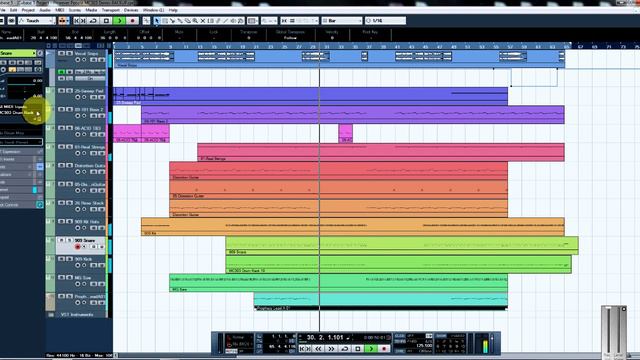This screenshot has height=360, width=640.
Task: Solo the 909 Kick track
Action: [x=69, y=259]
